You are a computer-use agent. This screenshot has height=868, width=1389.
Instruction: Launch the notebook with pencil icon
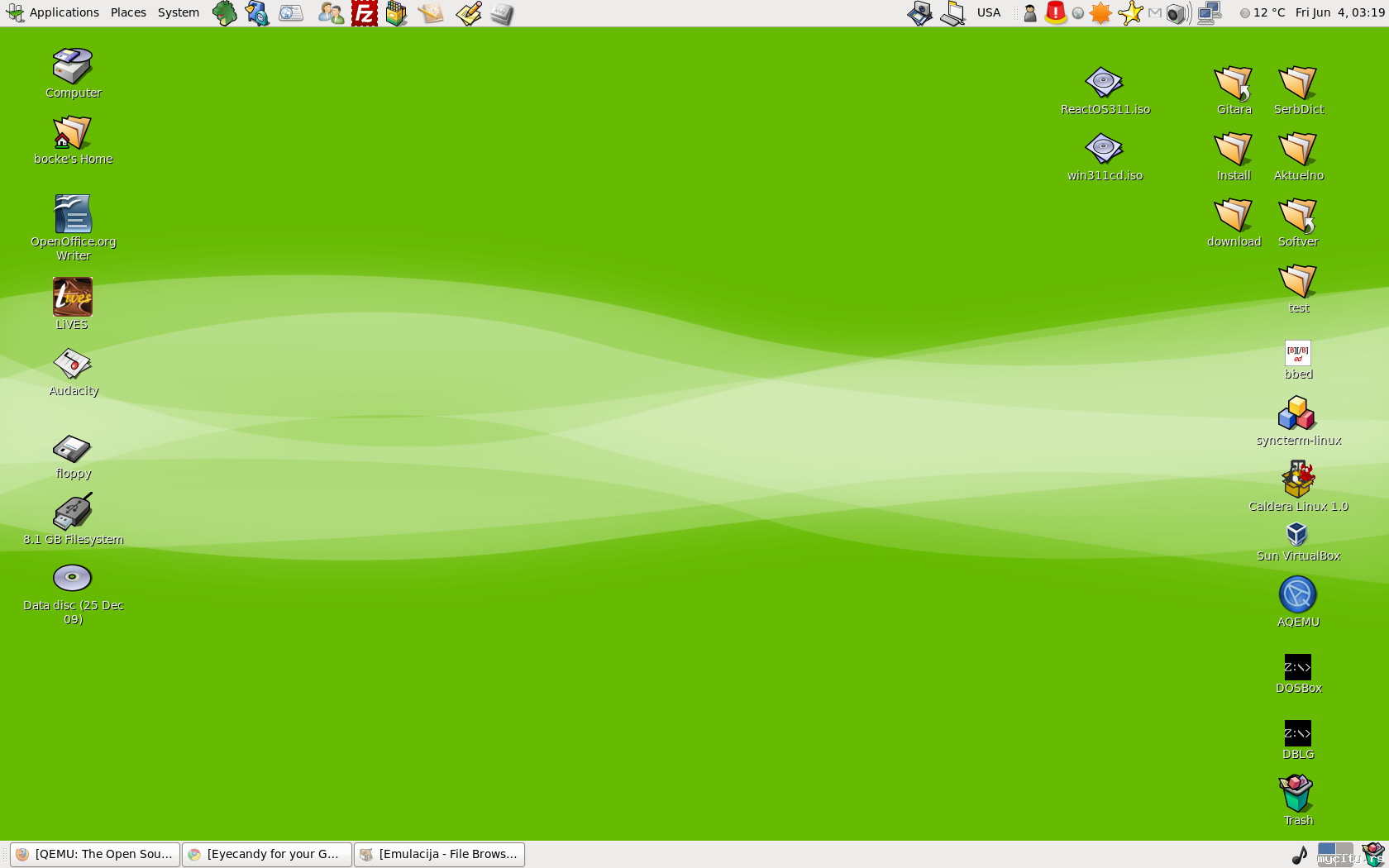431,13
